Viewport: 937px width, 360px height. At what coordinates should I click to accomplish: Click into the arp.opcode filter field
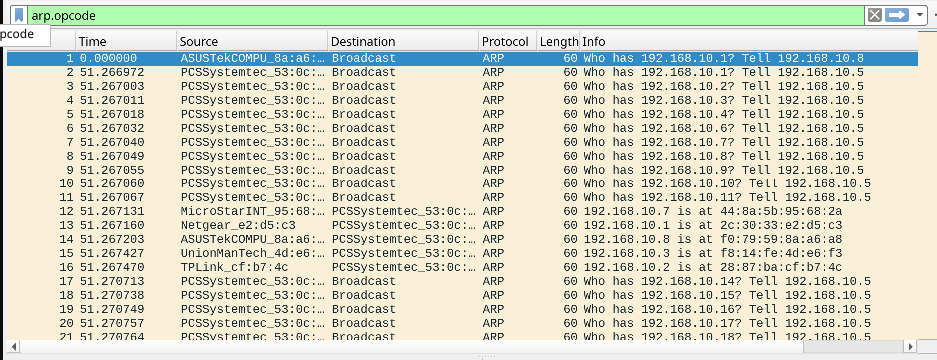tap(446, 16)
